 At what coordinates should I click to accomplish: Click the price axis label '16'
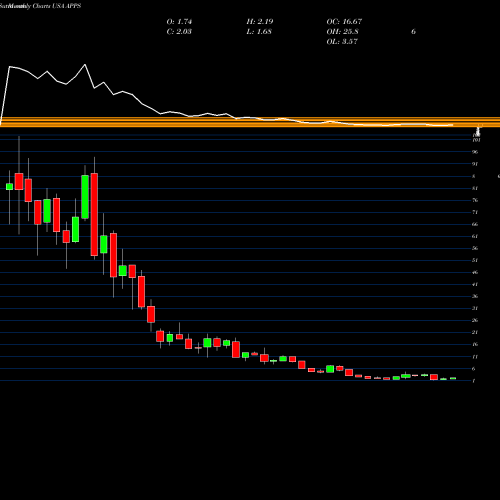(475, 344)
